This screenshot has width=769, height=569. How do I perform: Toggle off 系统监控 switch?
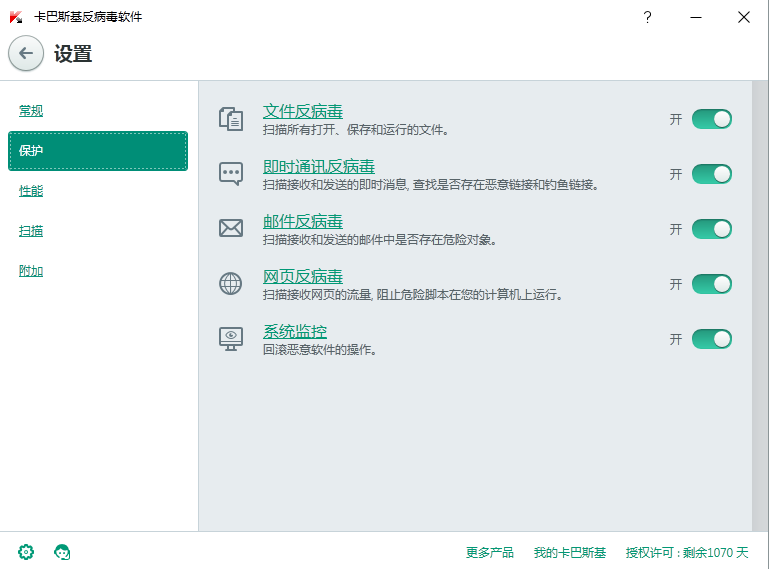click(x=712, y=339)
